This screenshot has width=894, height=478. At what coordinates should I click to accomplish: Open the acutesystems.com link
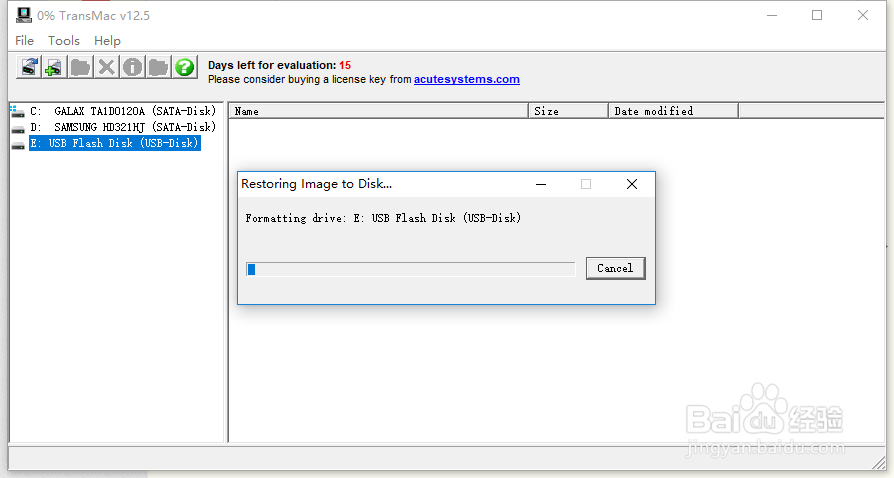pyautogui.click(x=466, y=79)
